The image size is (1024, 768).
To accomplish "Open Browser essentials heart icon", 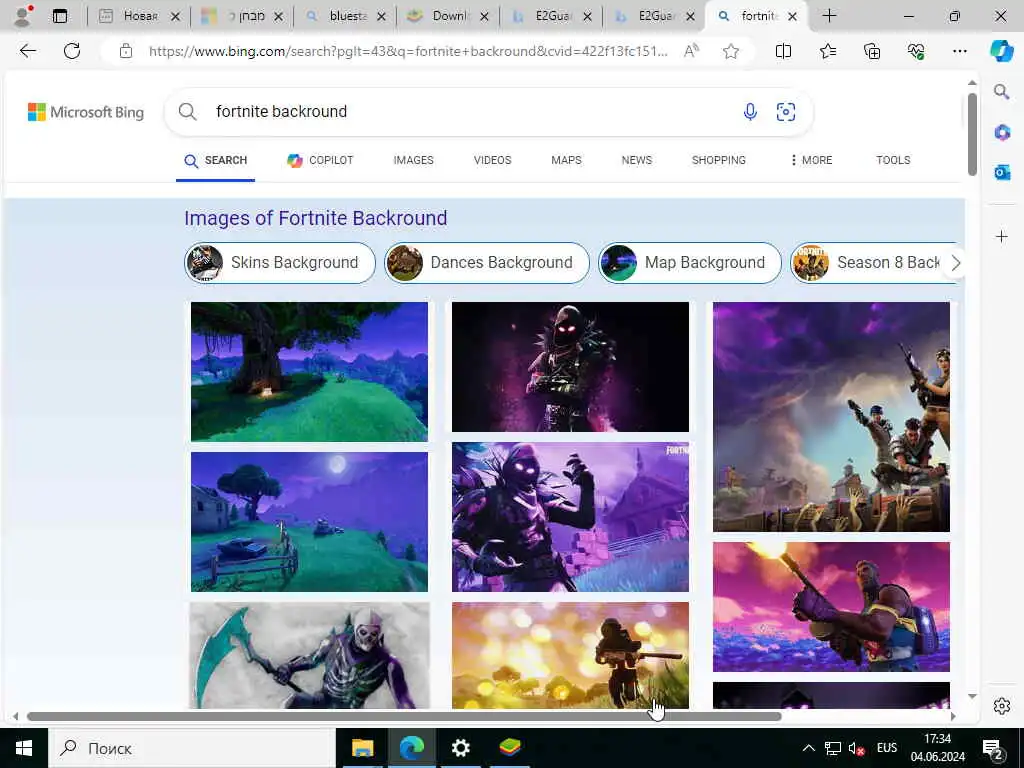I will [x=916, y=51].
